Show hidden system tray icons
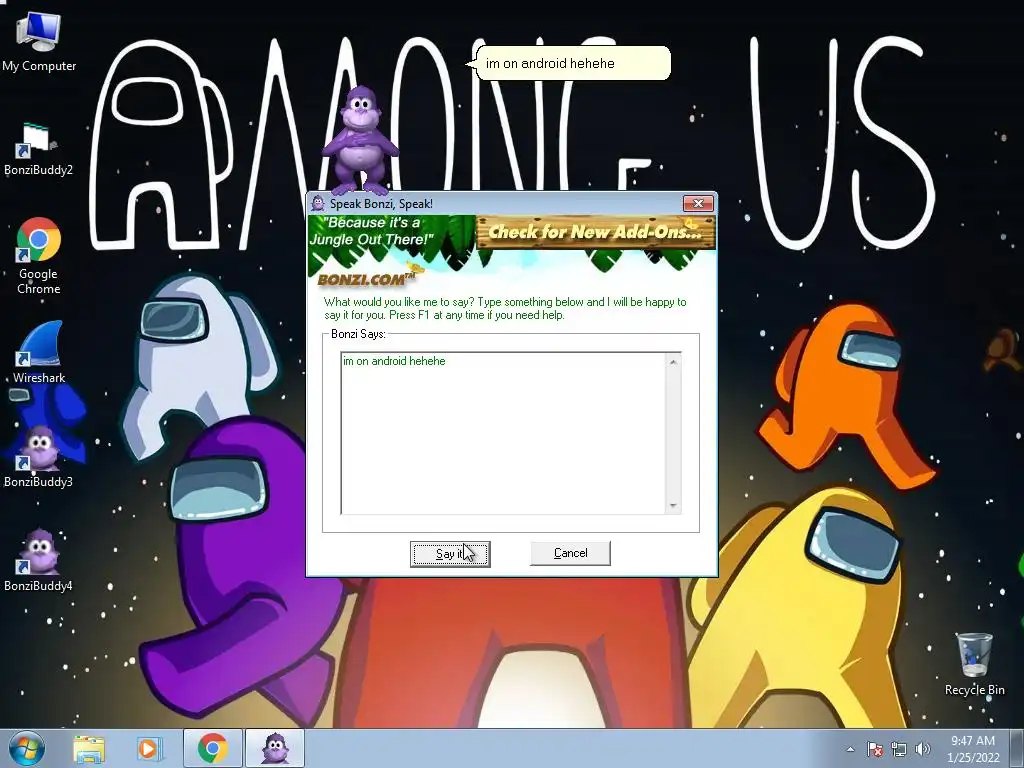 [x=850, y=750]
